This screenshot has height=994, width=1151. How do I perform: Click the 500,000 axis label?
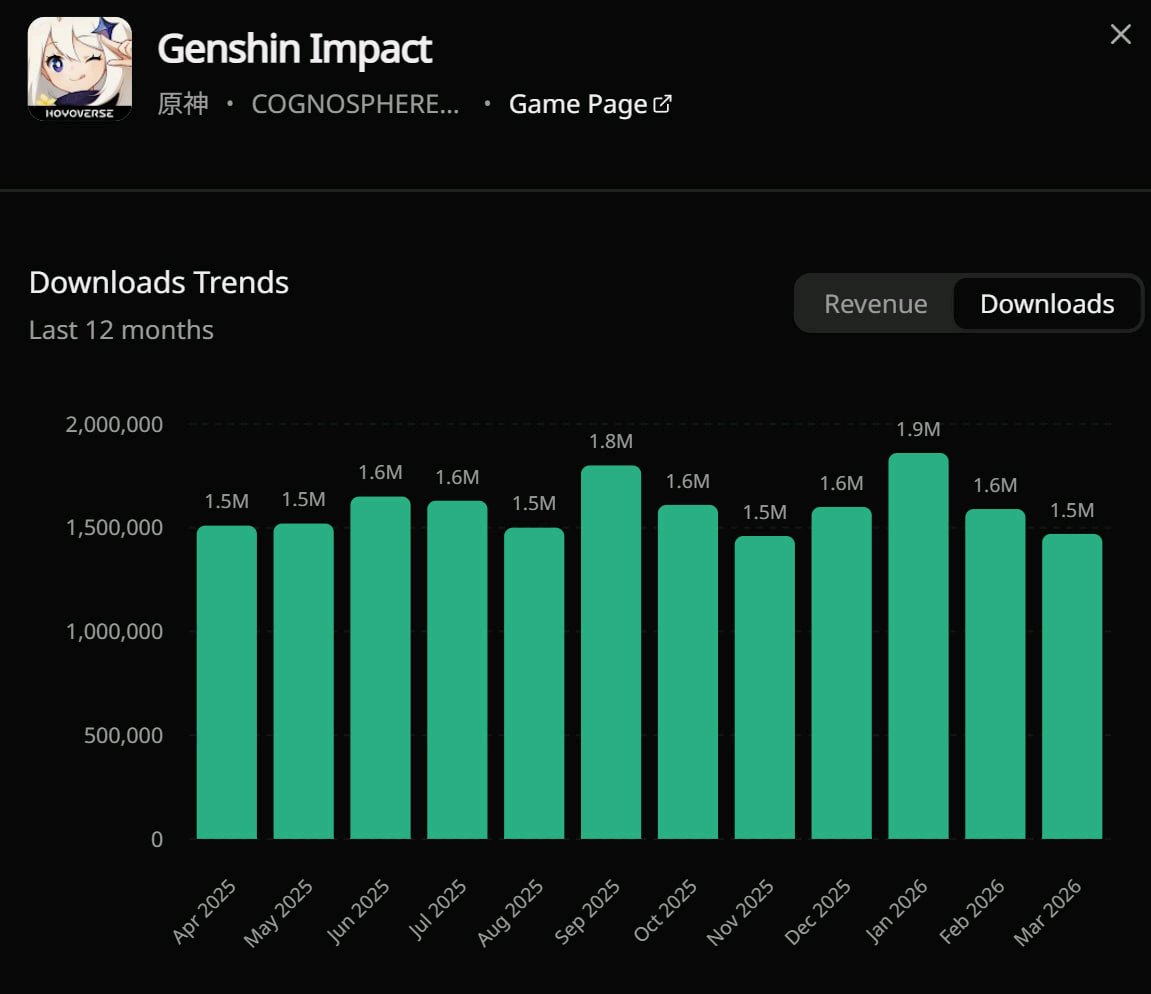click(x=123, y=735)
